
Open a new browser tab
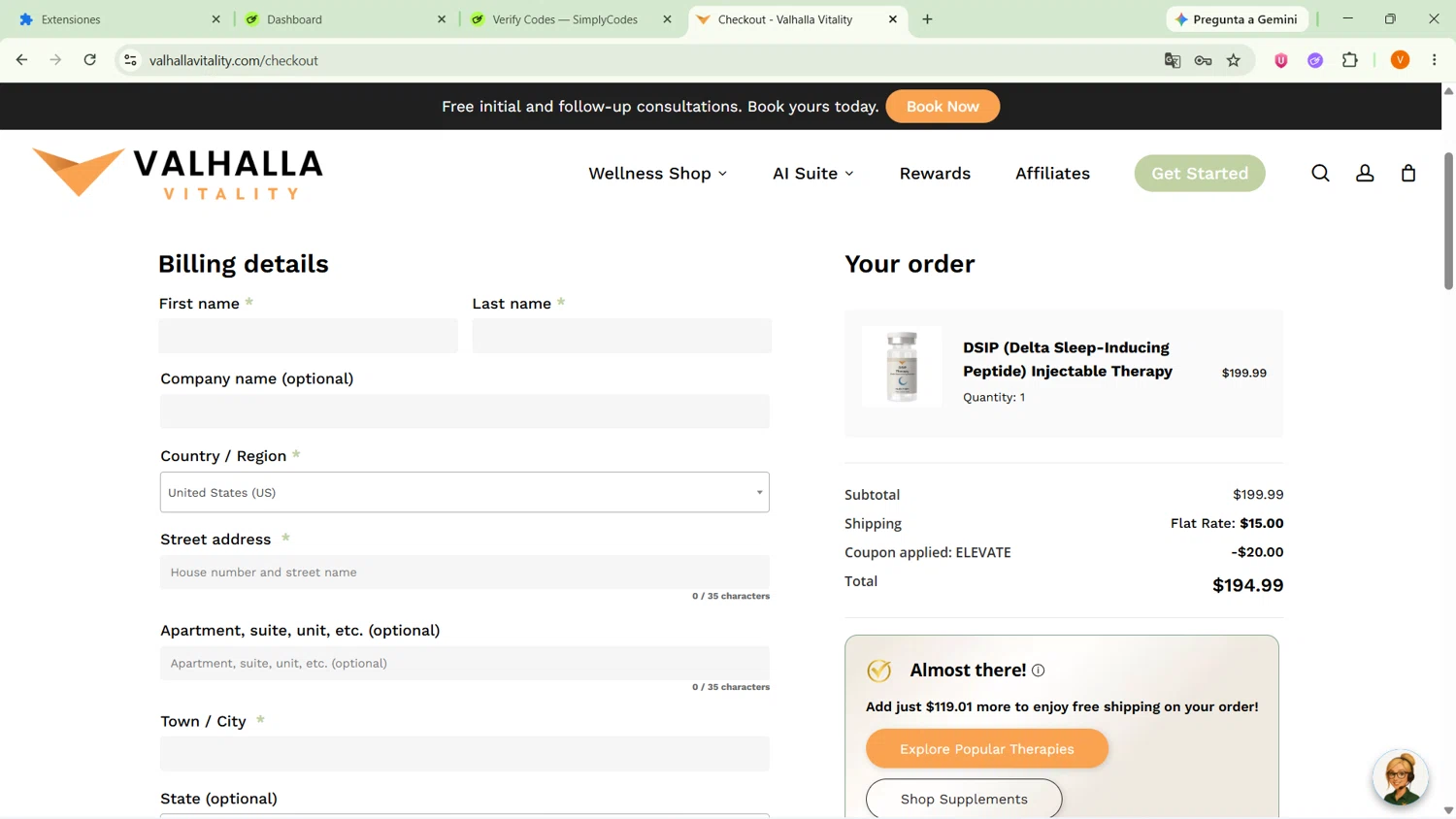pyautogui.click(x=927, y=19)
